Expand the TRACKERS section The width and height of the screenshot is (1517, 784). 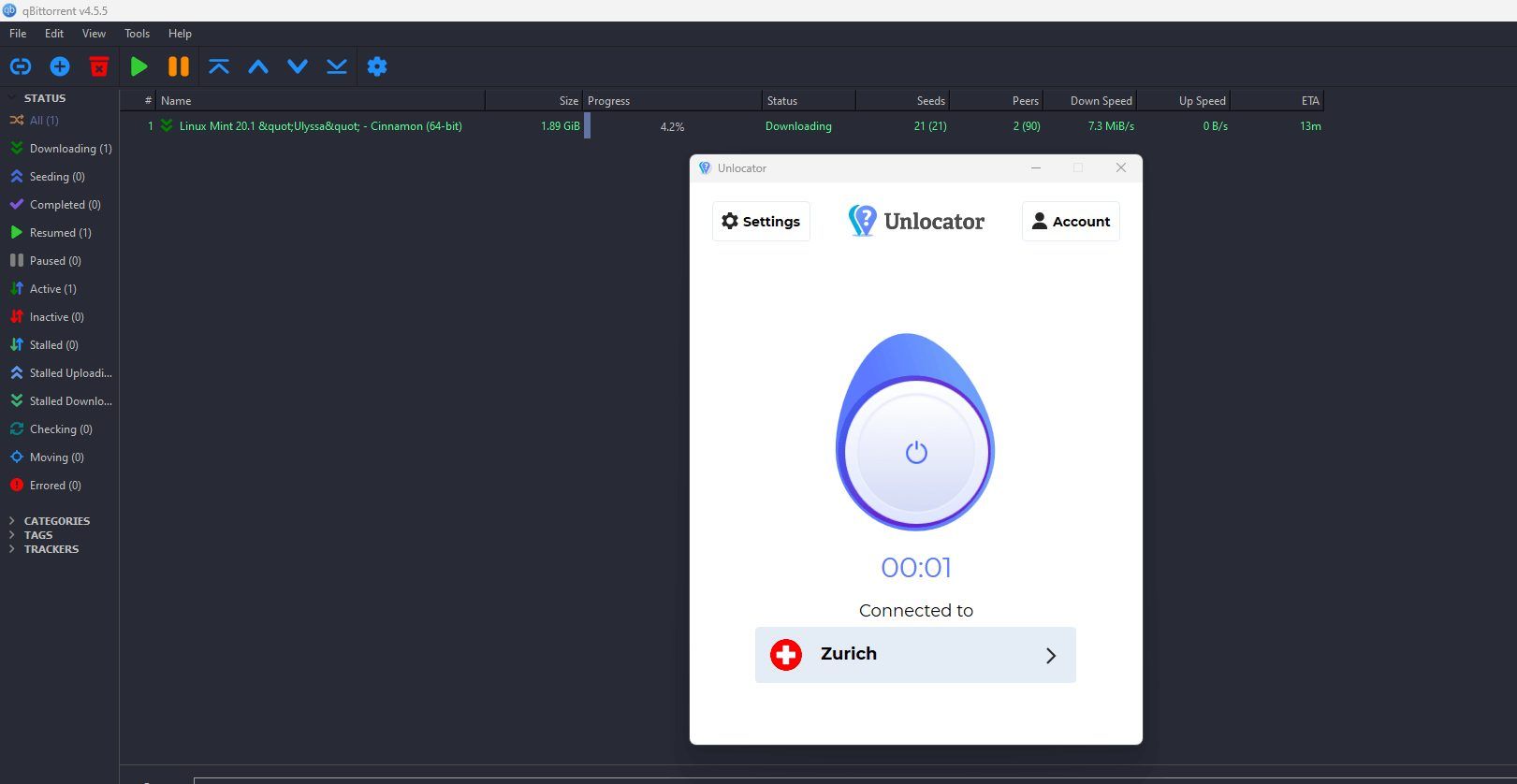pos(12,549)
